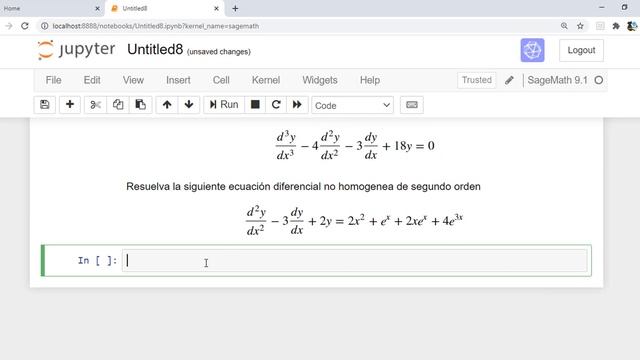Click the '(unsaved changes)' status text
Viewport: 640px width, 360px height.
(x=219, y=52)
